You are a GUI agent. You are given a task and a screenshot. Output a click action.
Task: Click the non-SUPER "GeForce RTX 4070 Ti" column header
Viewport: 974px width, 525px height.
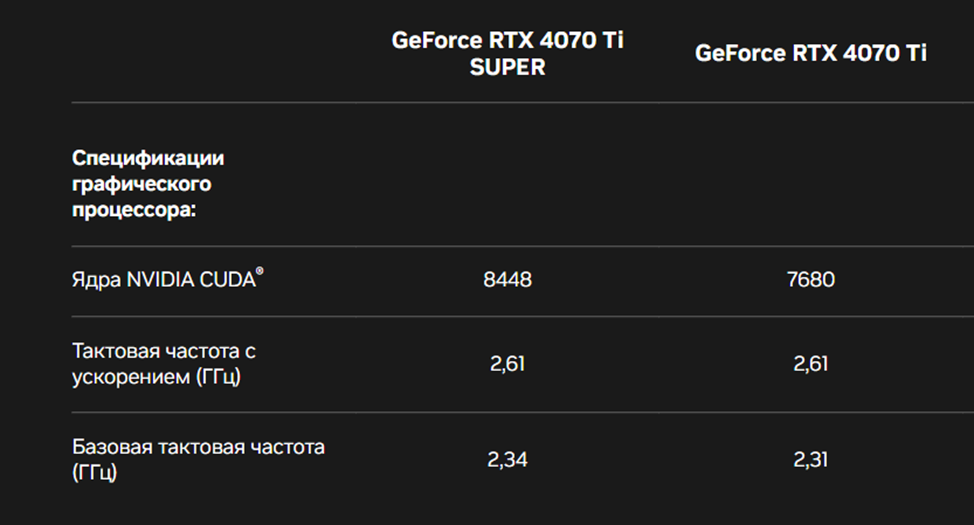click(x=810, y=53)
